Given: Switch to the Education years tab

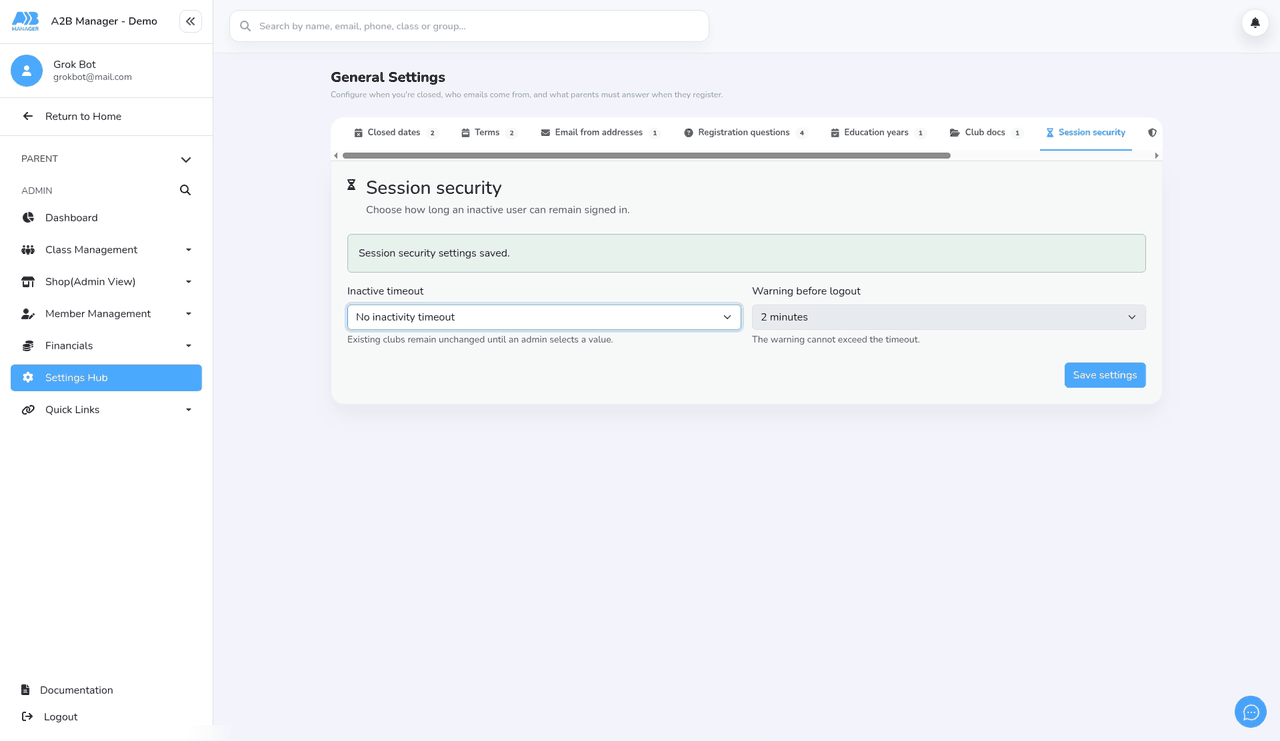Looking at the screenshot, I should pyautogui.click(x=877, y=133).
